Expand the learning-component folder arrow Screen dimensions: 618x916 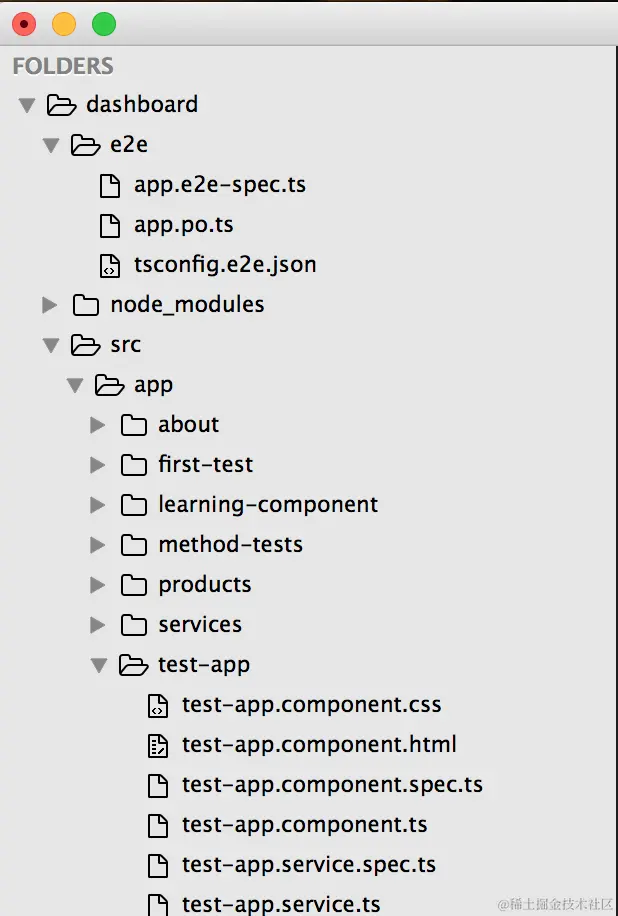click(x=98, y=505)
